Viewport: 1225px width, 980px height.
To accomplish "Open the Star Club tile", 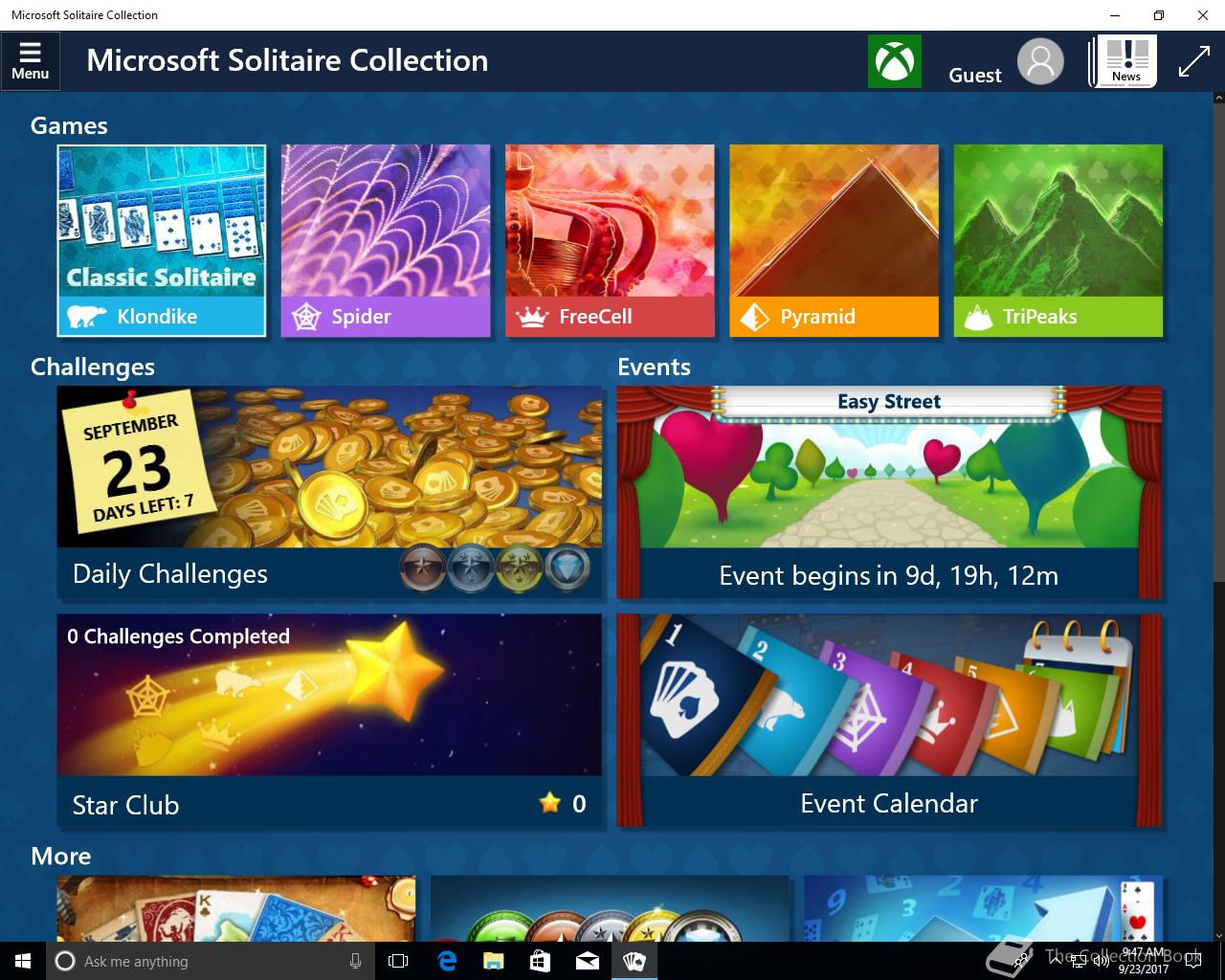I will point(330,720).
